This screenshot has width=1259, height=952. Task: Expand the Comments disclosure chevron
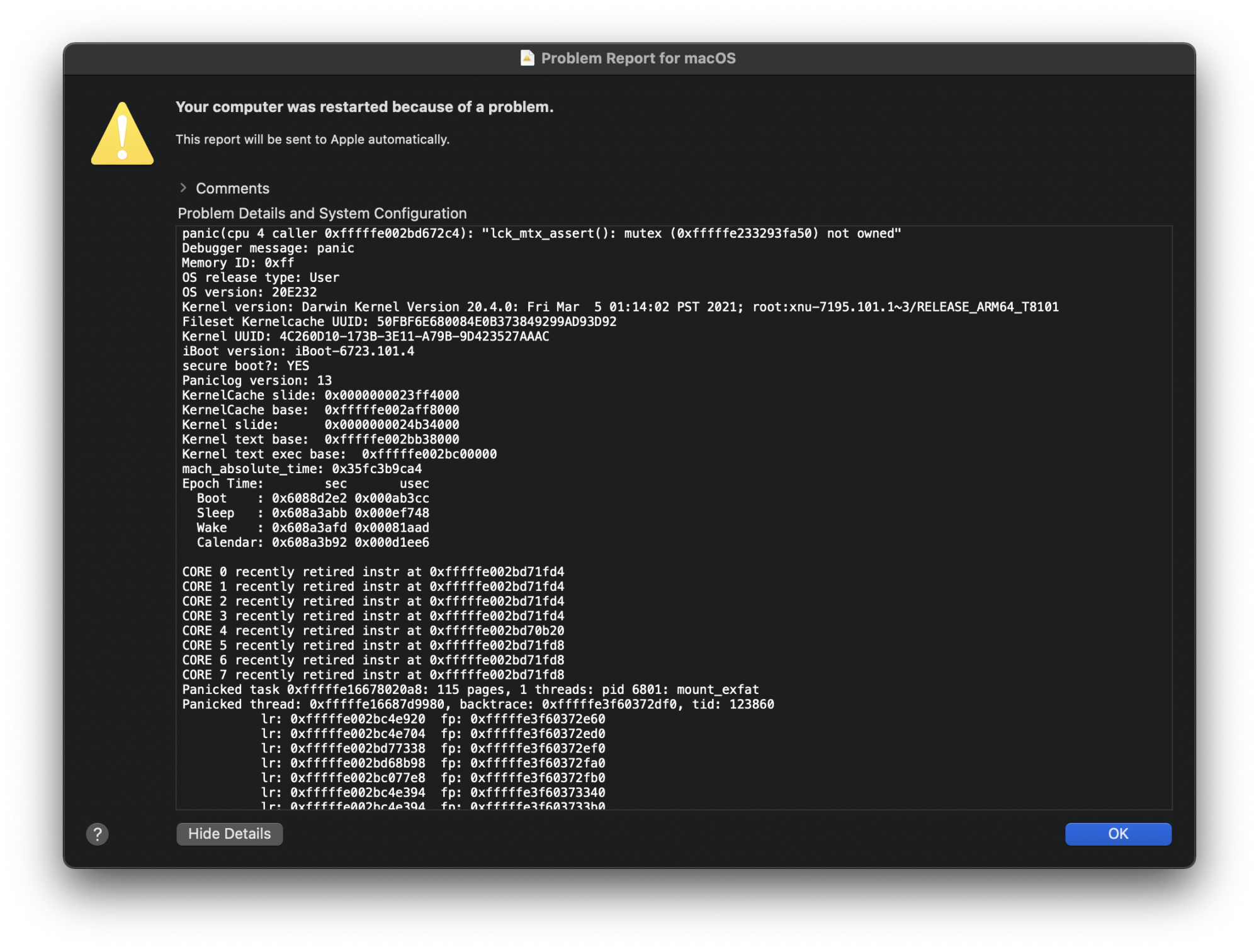(x=183, y=188)
